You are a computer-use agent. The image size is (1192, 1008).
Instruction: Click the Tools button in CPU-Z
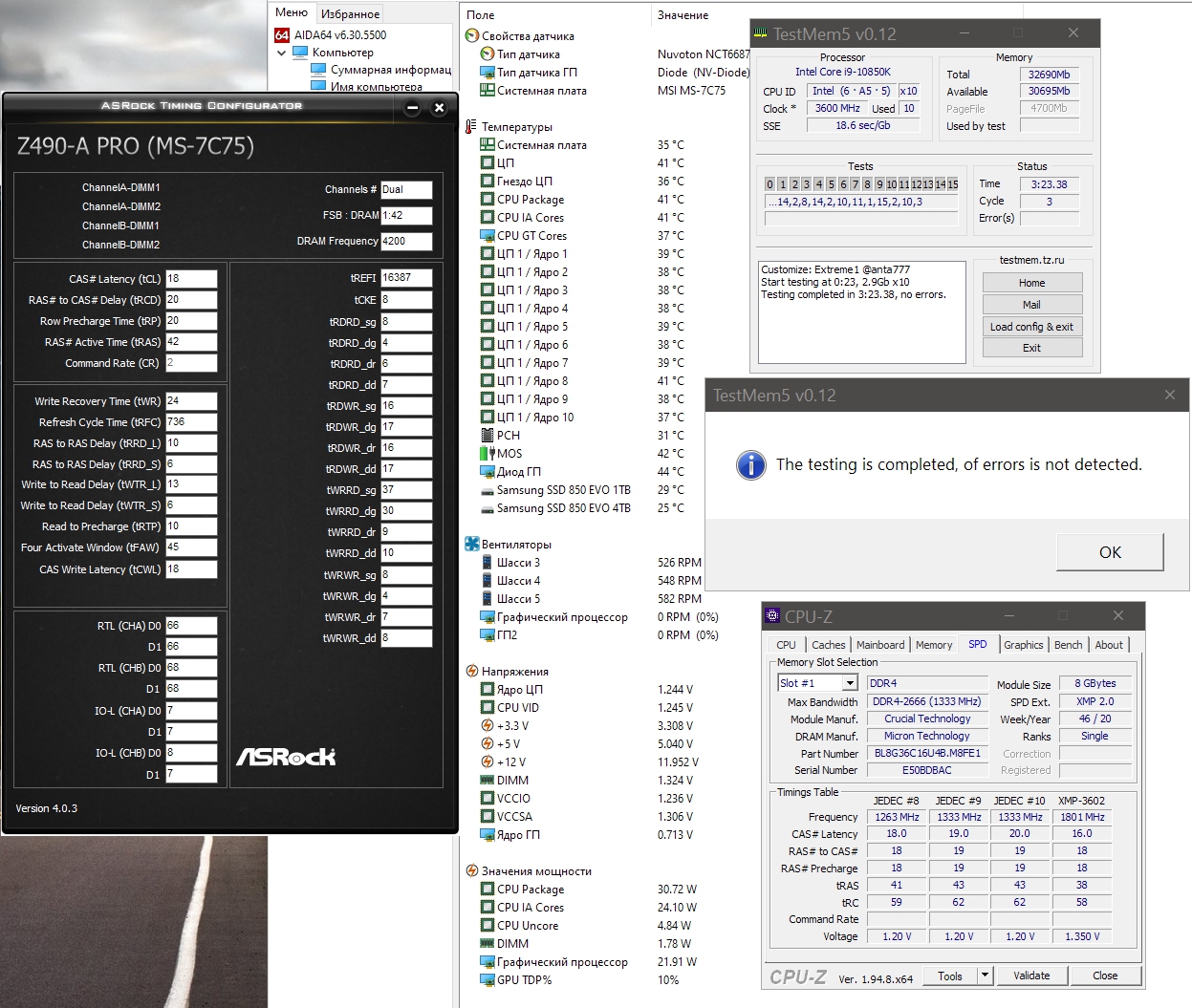(950, 976)
